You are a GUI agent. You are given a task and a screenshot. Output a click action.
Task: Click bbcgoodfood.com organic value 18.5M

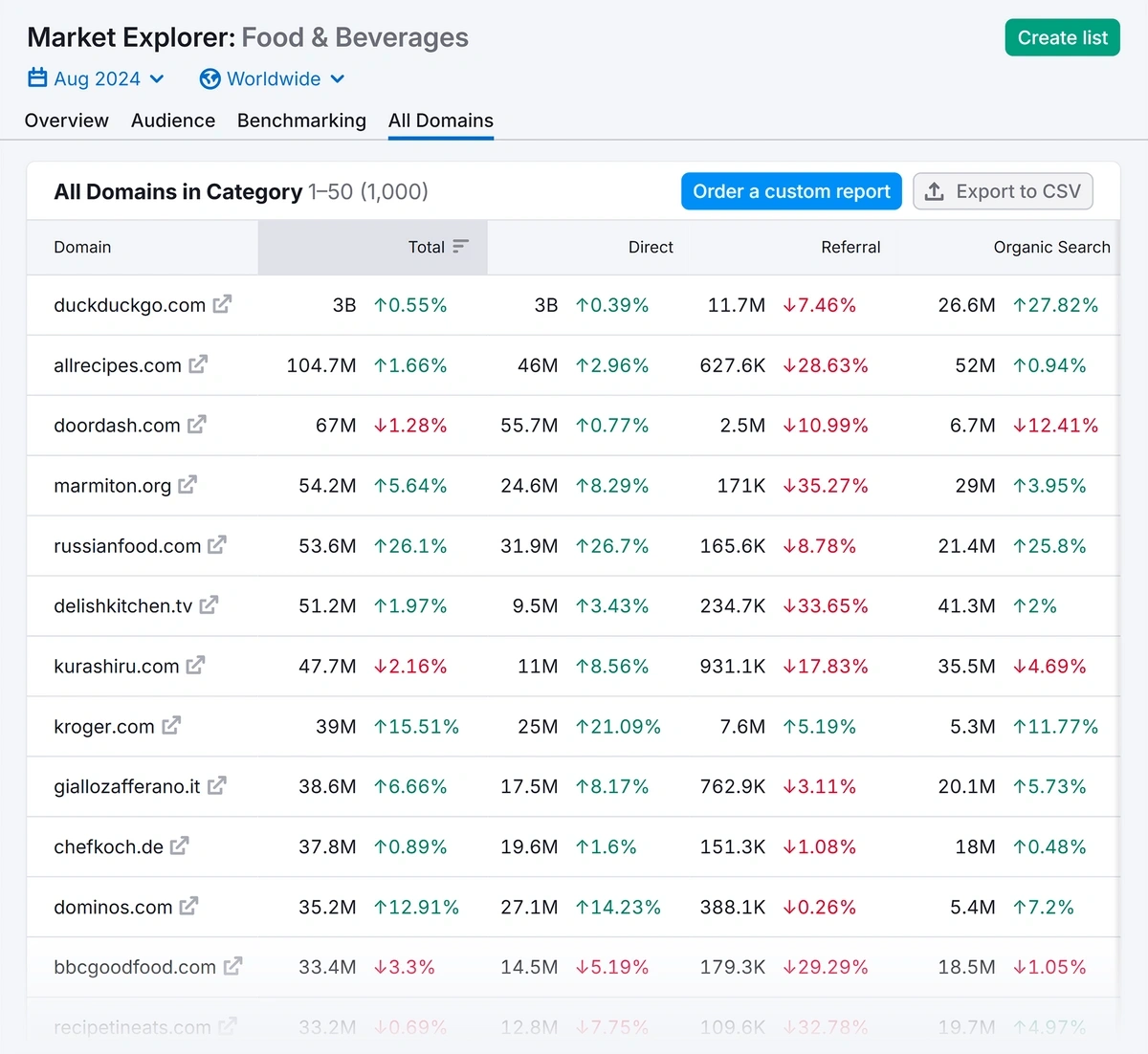coord(966,967)
